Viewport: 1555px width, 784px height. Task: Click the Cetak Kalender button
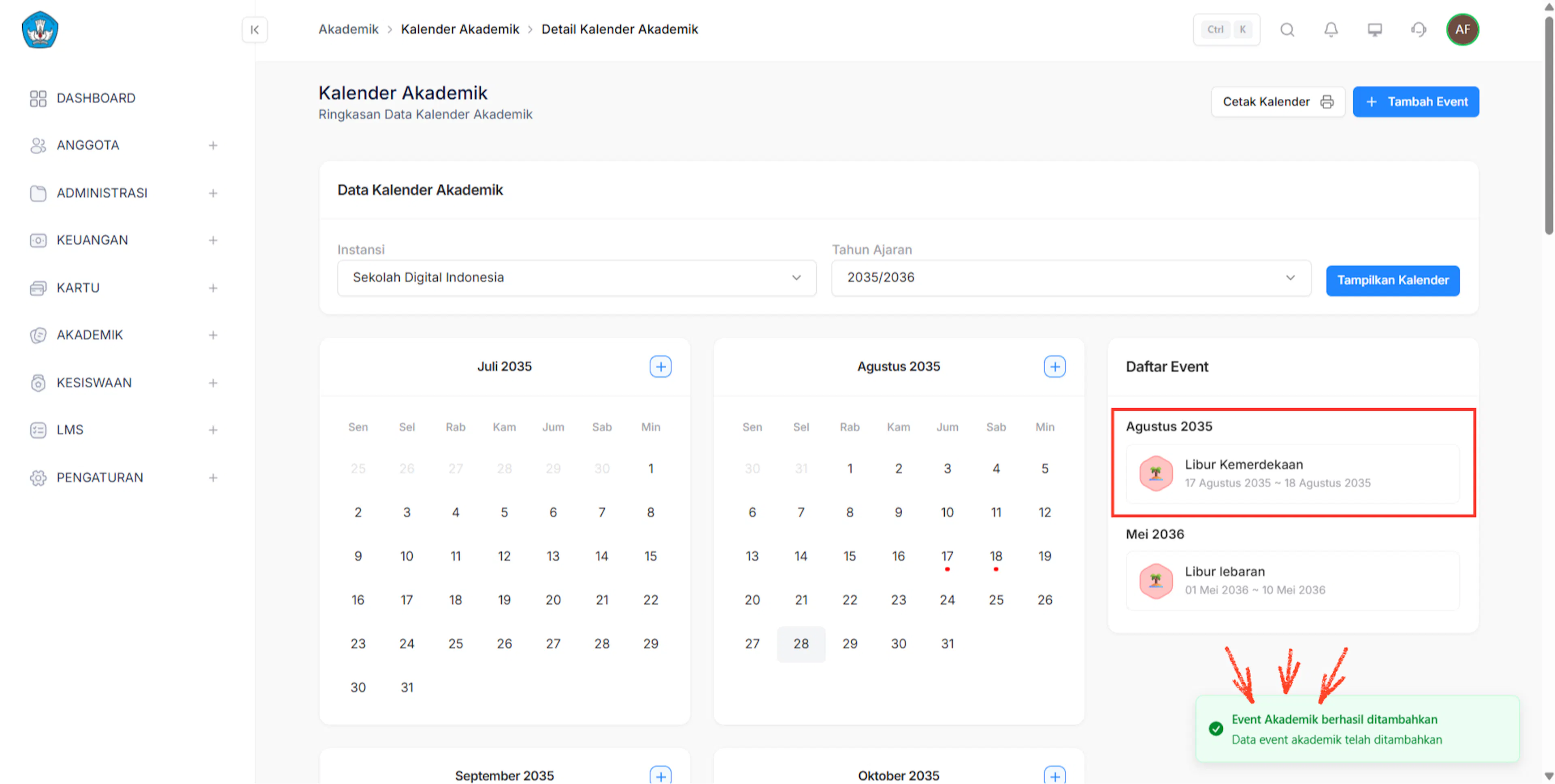click(x=1278, y=102)
